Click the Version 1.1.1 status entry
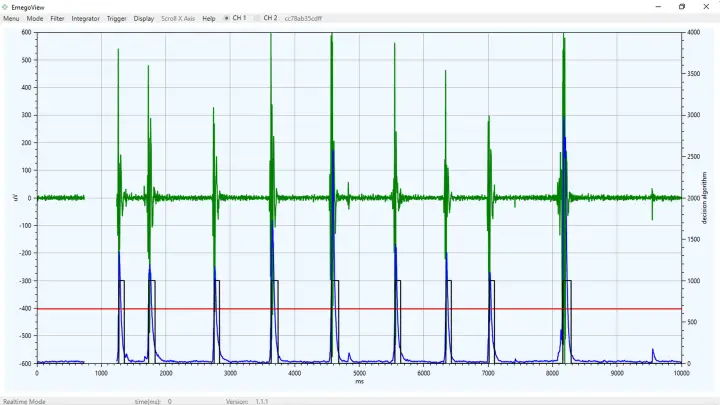The width and height of the screenshot is (720, 405). (247, 401)
